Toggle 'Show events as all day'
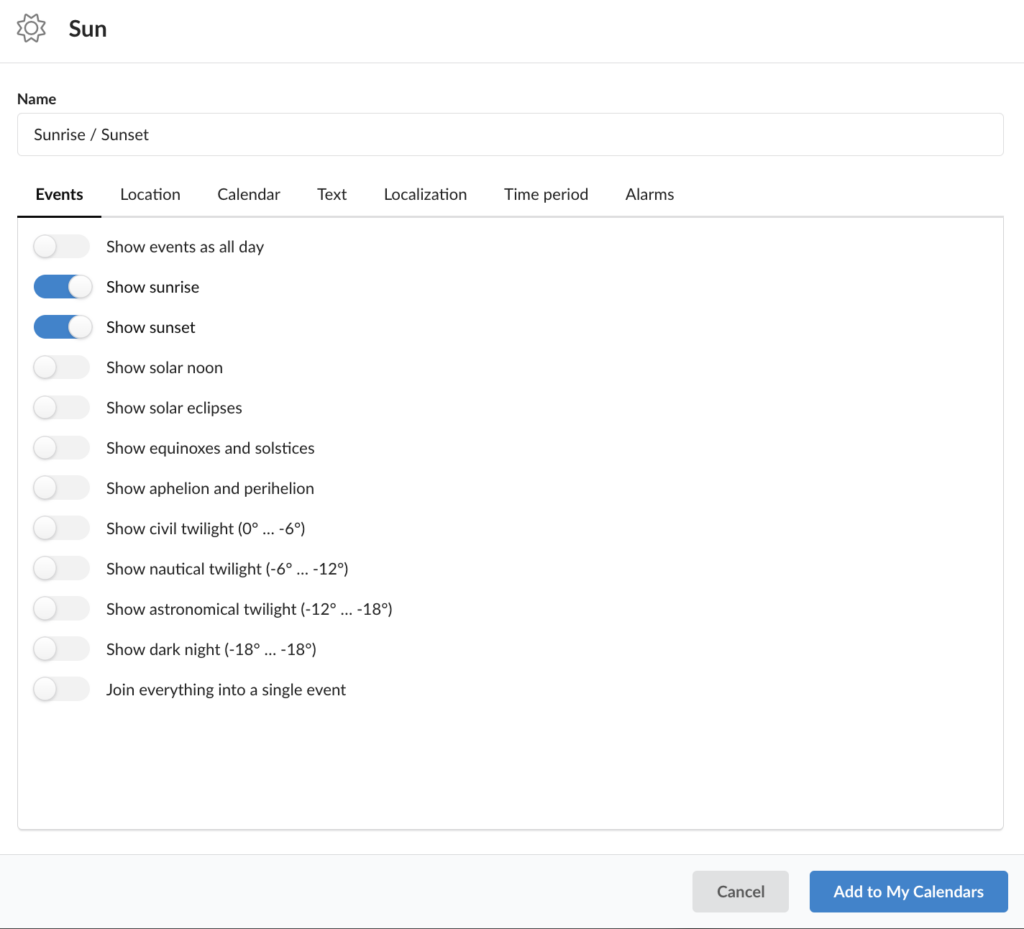The height and width of the screenshot is (929, 1024). [x=61, y=246]
